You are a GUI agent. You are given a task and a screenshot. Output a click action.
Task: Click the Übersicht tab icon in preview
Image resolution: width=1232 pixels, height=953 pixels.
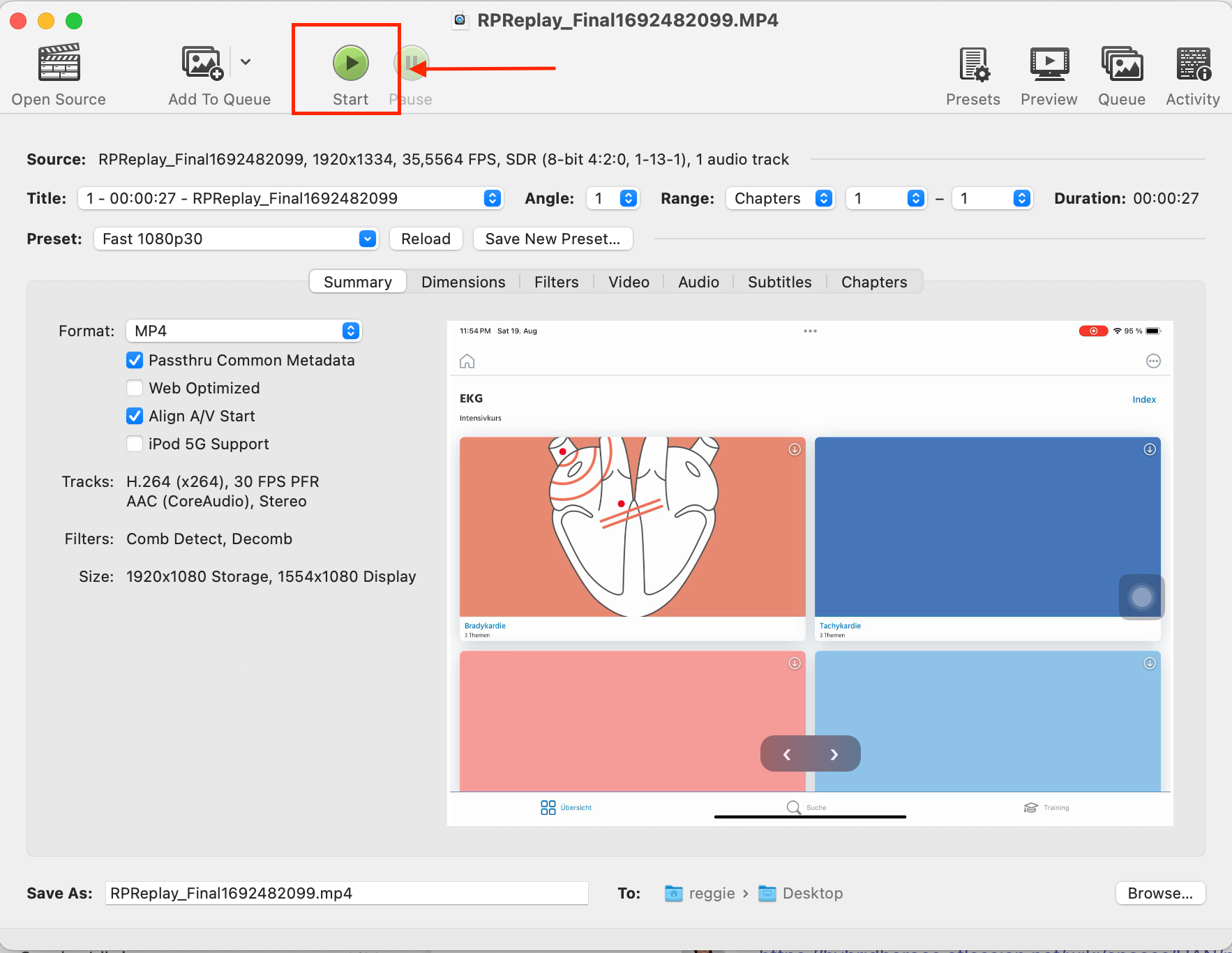[x=548, y=807]
